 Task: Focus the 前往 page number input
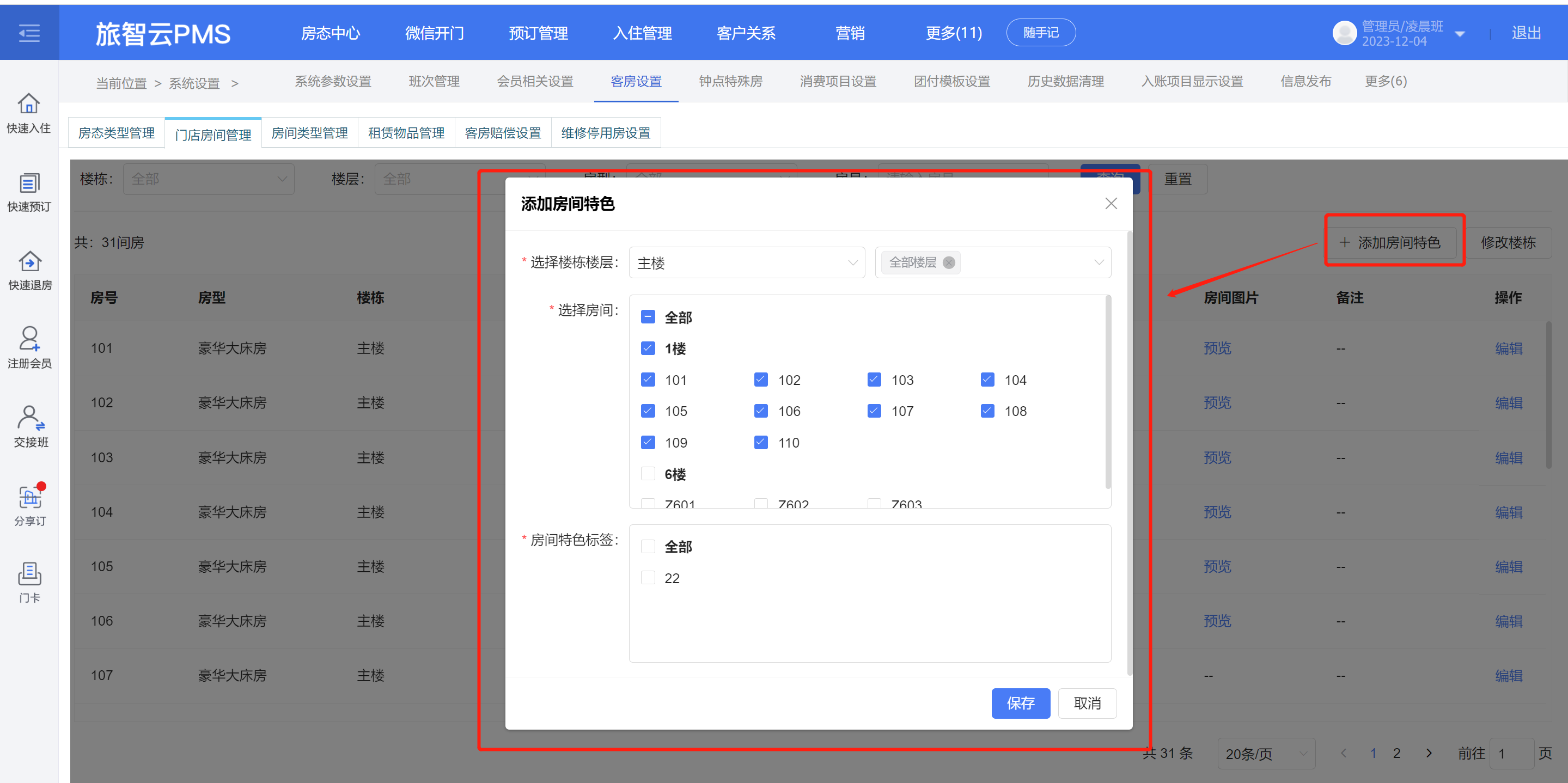[1511, 753]
